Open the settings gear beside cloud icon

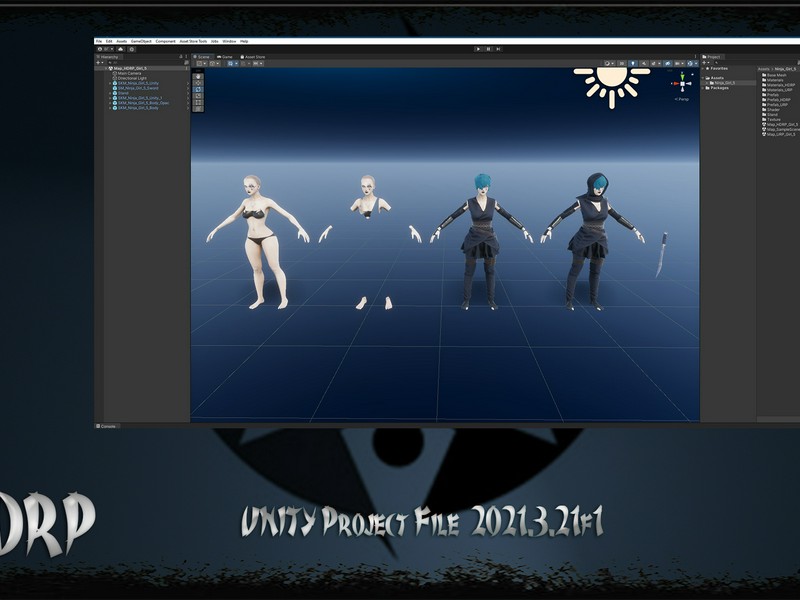click(x=132, y=49)
